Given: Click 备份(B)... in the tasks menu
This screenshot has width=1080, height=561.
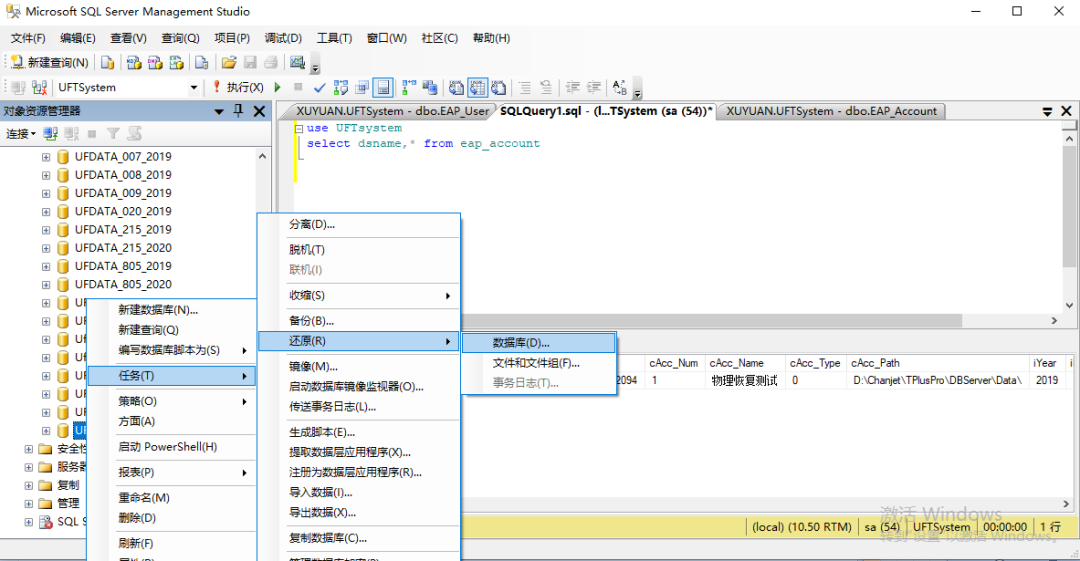Looking at the screenshot, I should (359, 320).
